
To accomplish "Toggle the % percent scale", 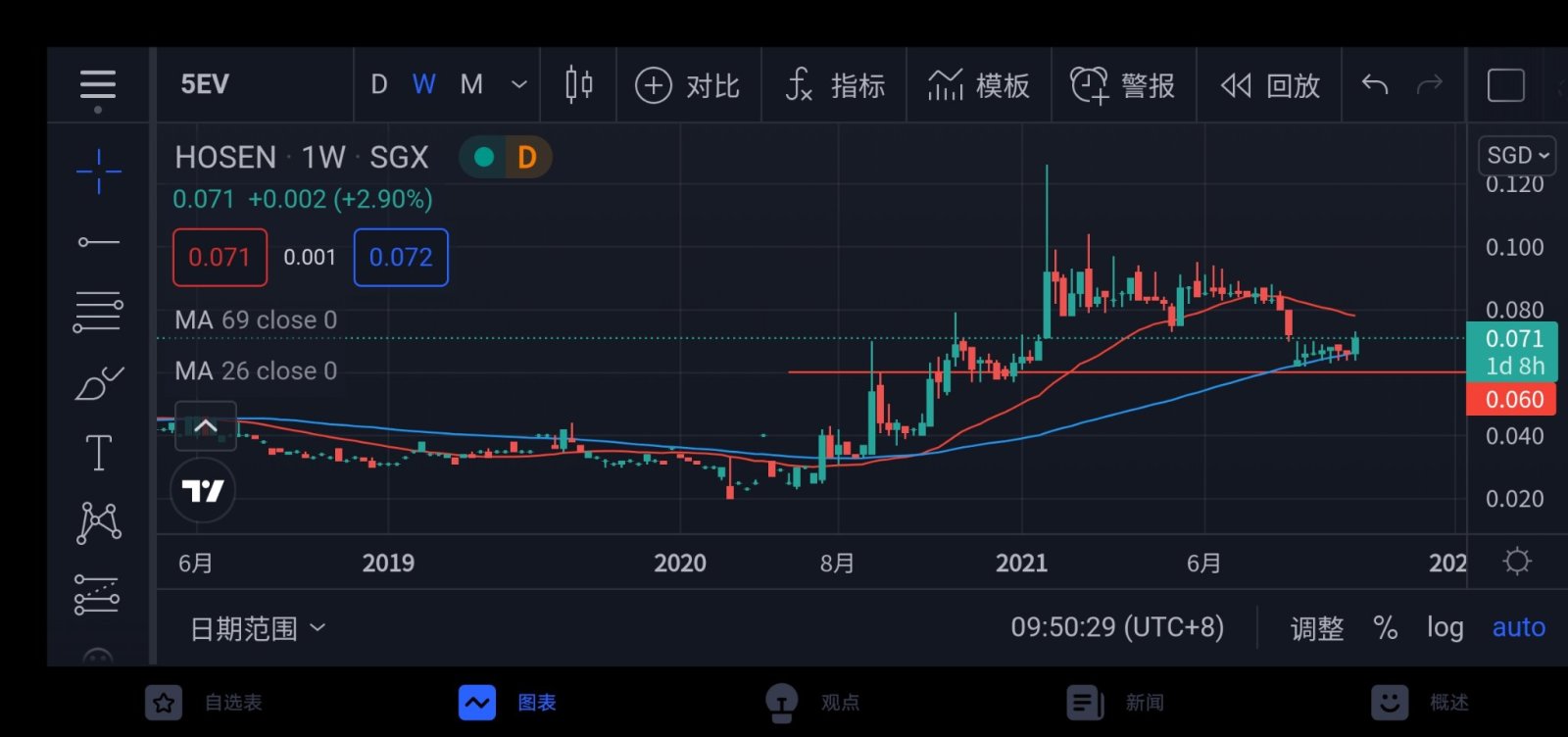I will click(x=1386, y=628).
